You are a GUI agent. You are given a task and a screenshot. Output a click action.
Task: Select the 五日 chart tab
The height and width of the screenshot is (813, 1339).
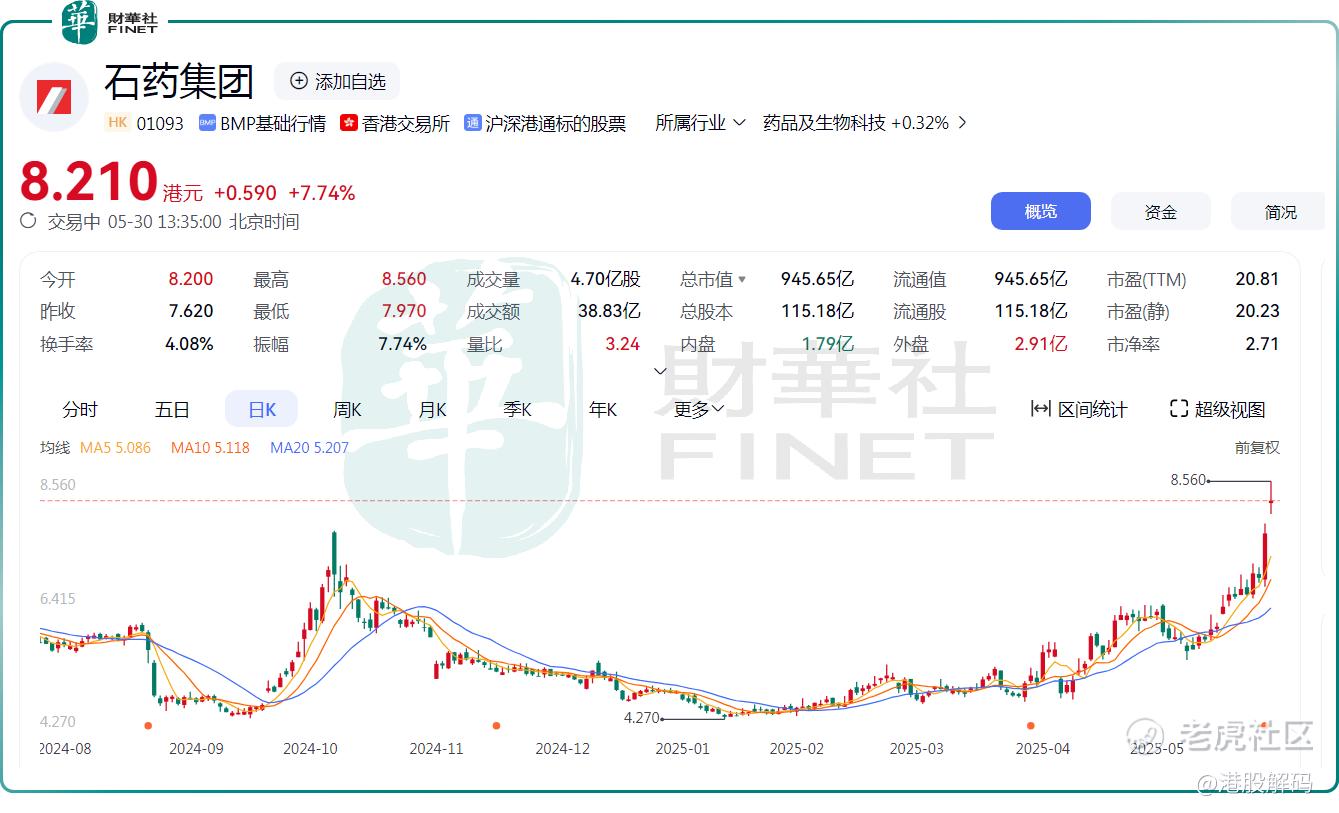pyautogui.click(x=172, y=409)
